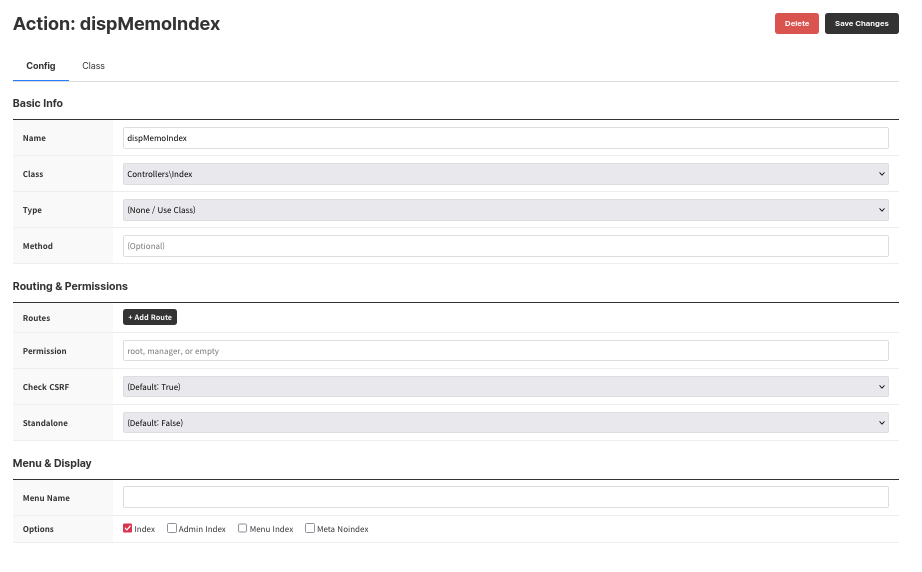Click the Class dropdown chevron arrow
Viewport: 922px width, 572px height.
pos(881,174)
